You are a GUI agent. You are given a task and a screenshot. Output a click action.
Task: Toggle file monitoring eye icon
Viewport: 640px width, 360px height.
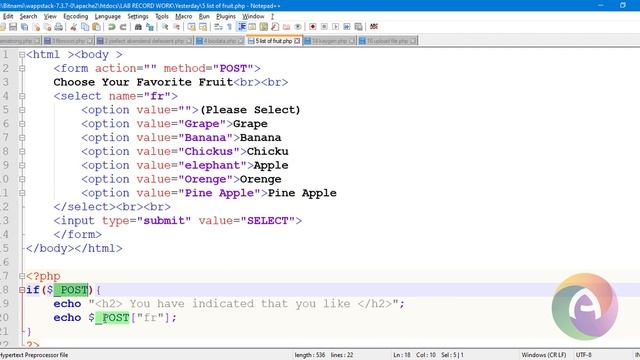(x=298, y=27)
